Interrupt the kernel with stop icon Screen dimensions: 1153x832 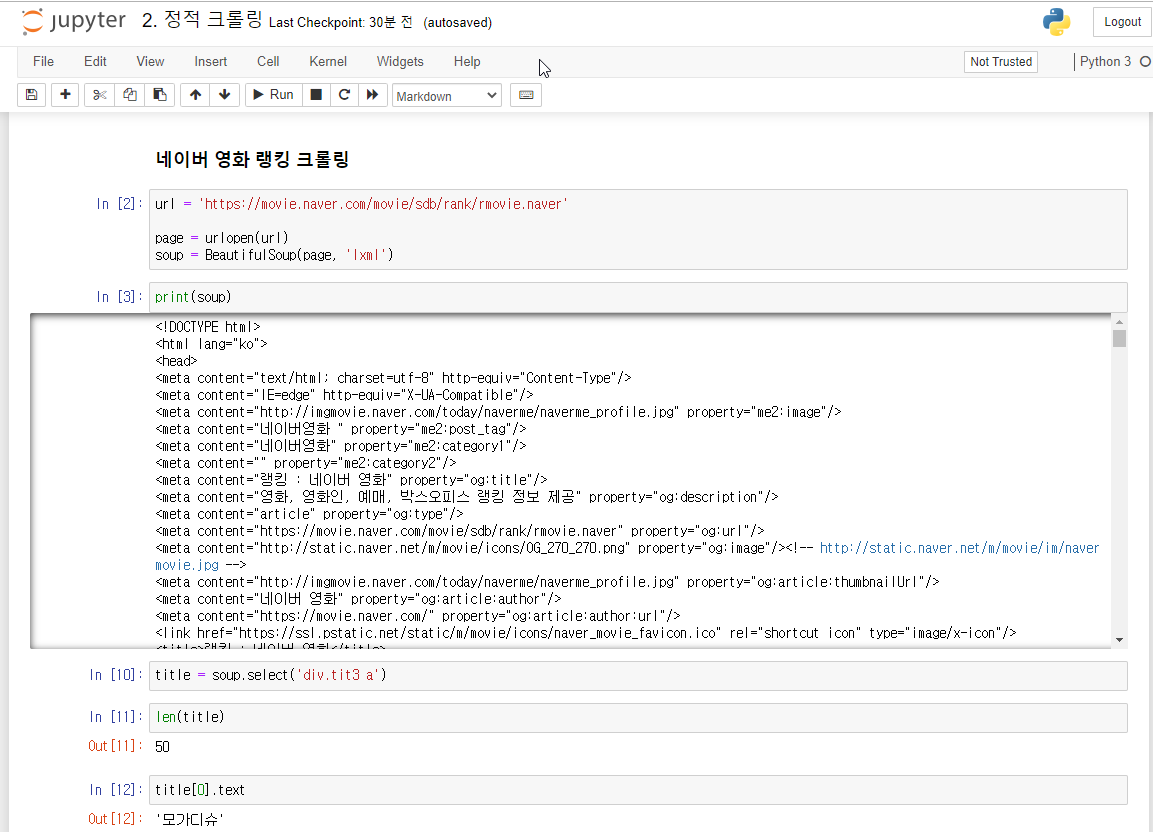[x=316, y=95]
